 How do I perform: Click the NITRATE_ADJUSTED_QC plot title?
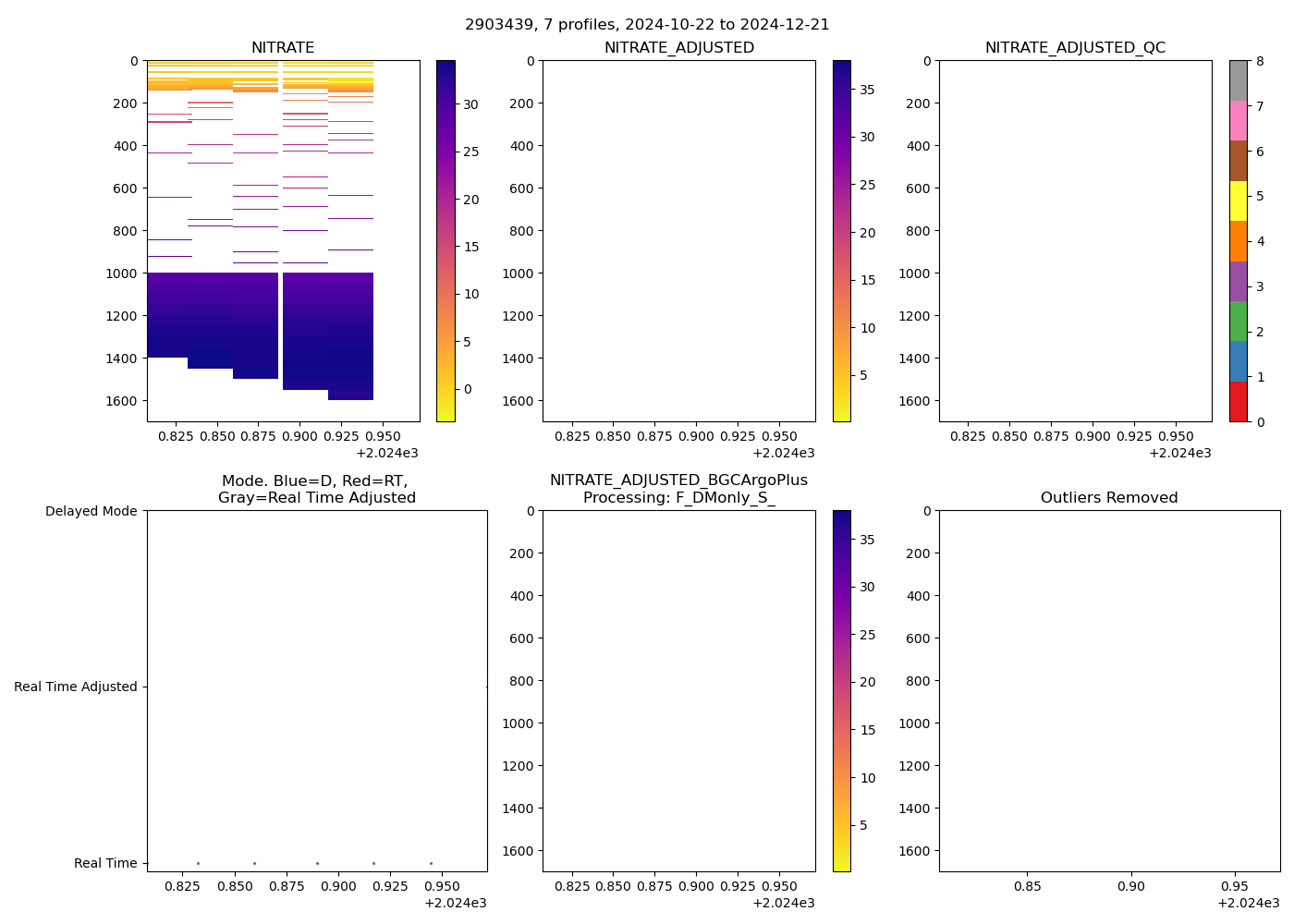1075,48
